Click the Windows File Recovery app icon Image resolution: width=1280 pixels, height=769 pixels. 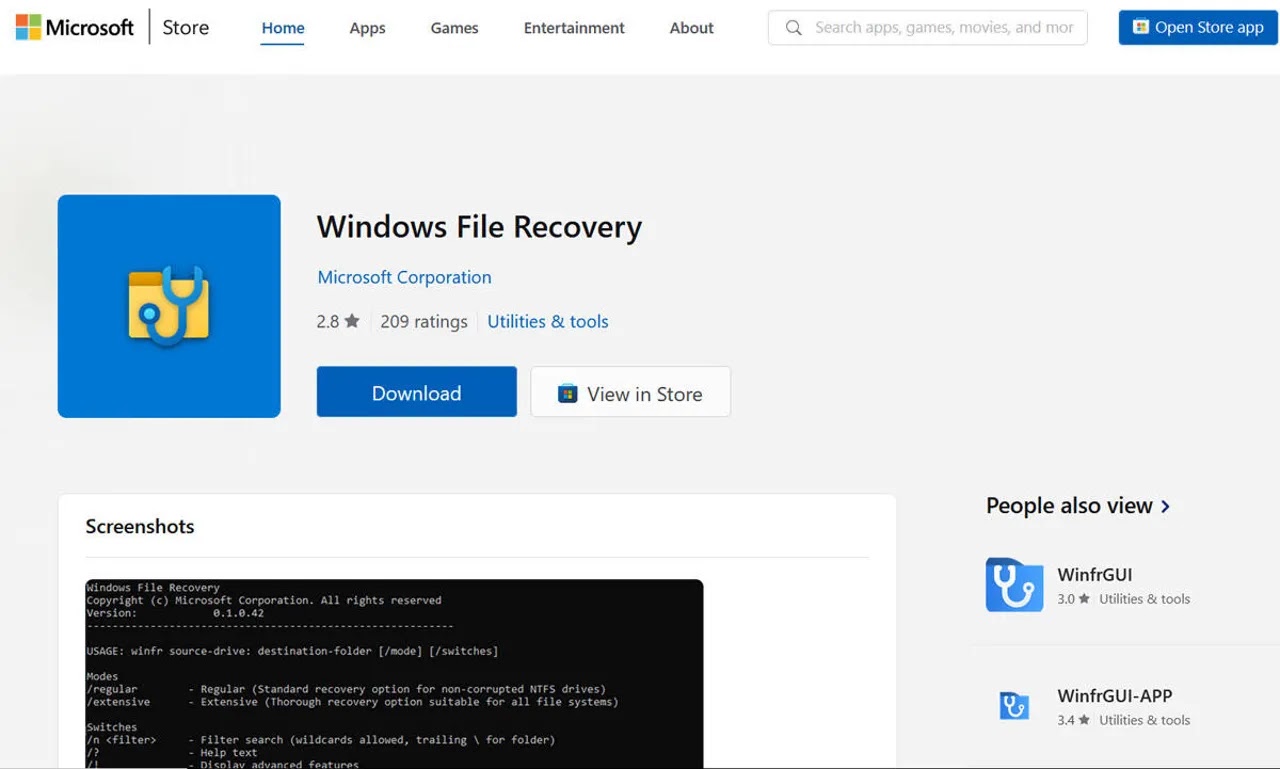[x=169, y=306]
